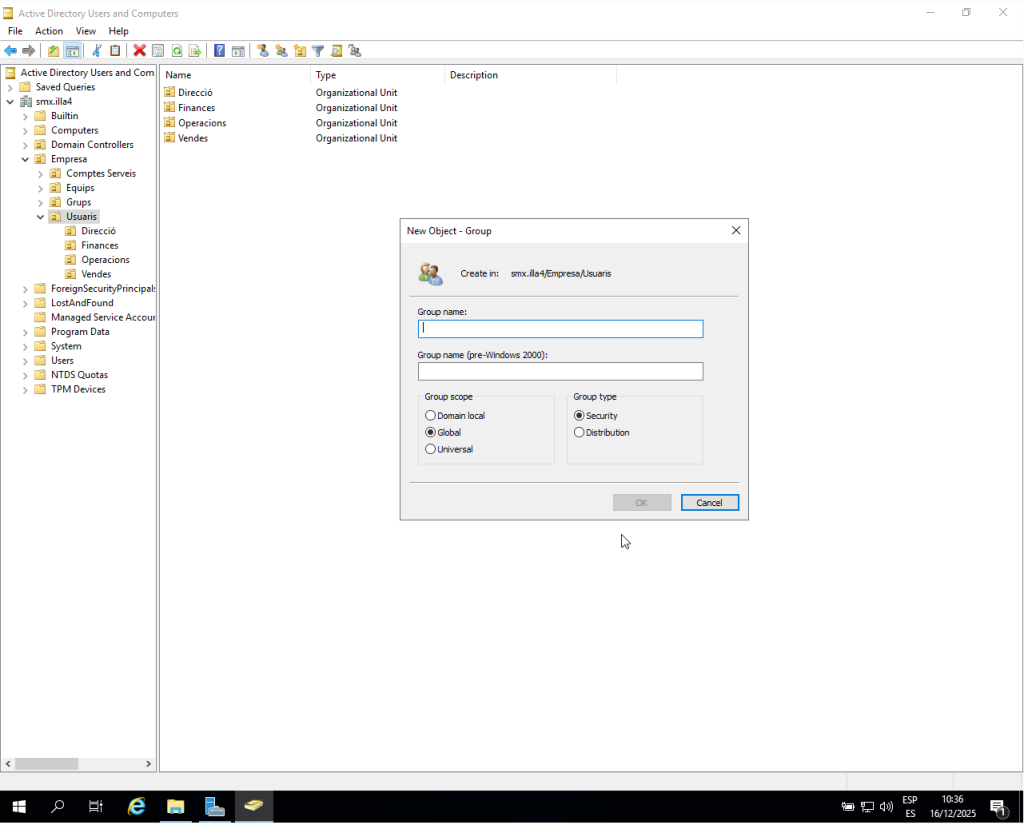Select the Domain local group scope
1024x825 pixels.
tap(431, 416)
